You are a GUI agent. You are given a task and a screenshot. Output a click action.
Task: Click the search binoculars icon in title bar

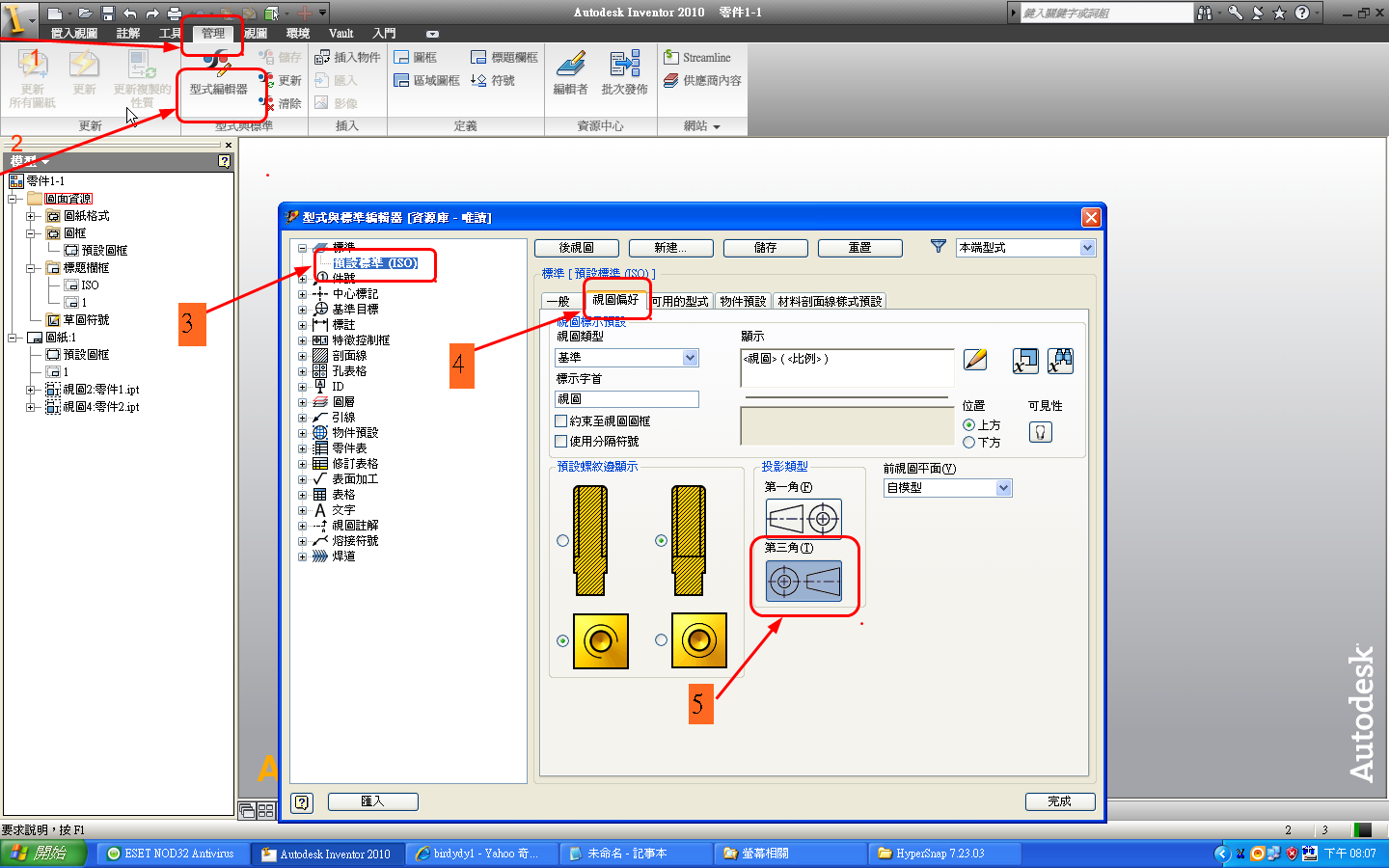pyautogui.click(x=1205, y=13)
